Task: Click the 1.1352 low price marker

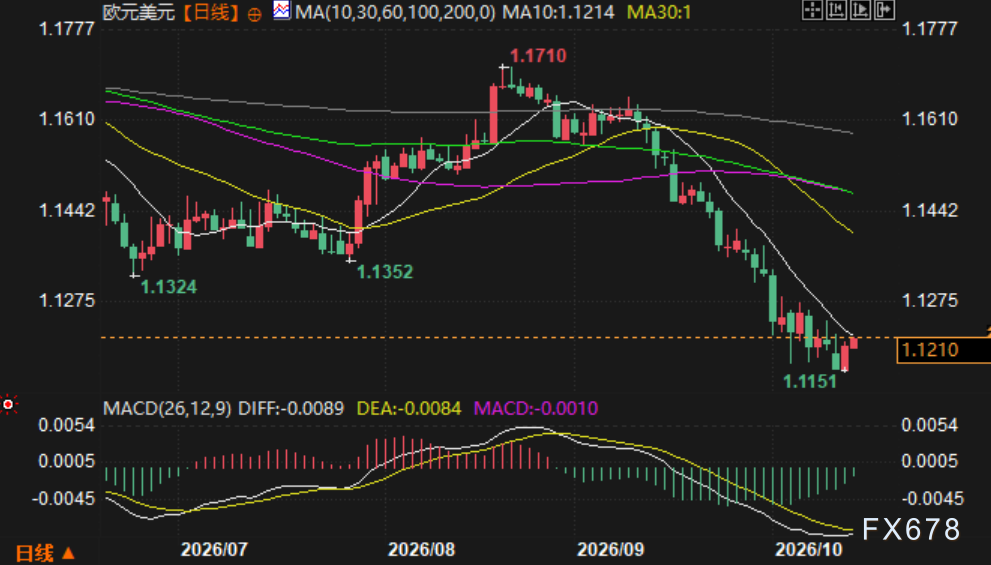Action: [x=385, y=272]
